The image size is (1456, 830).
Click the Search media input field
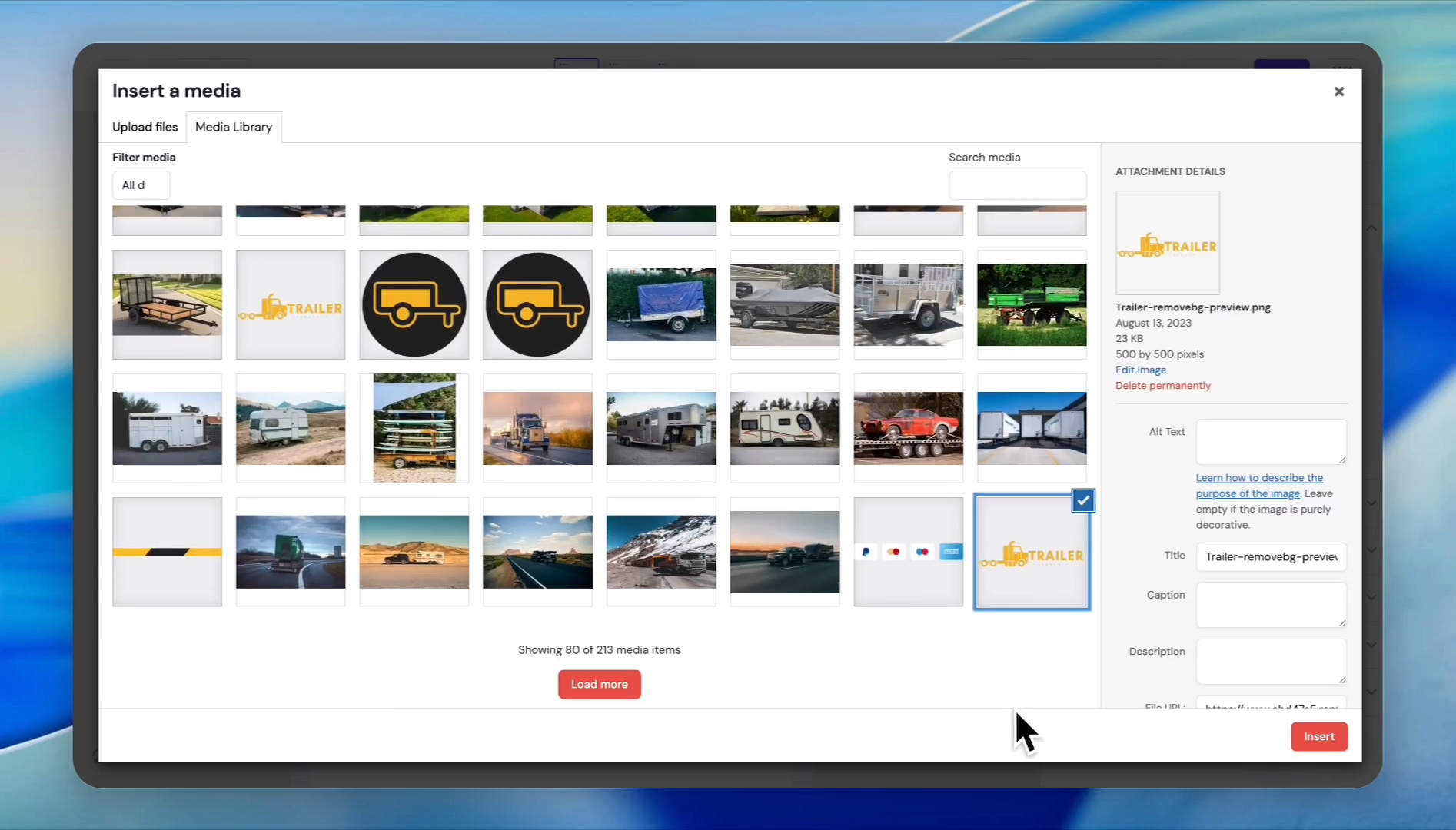point(1017,185)
